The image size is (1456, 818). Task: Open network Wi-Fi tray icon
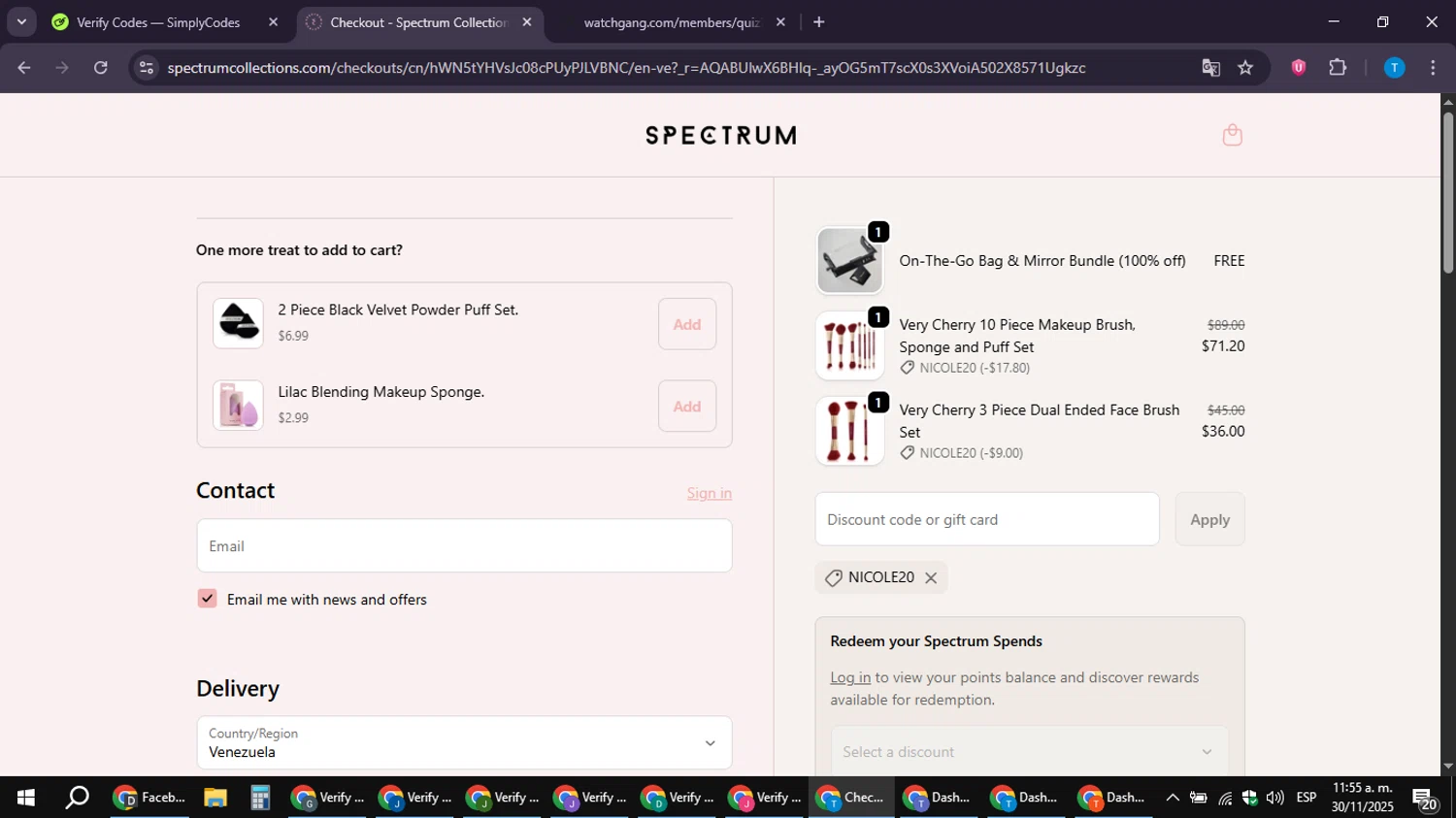1225,798
